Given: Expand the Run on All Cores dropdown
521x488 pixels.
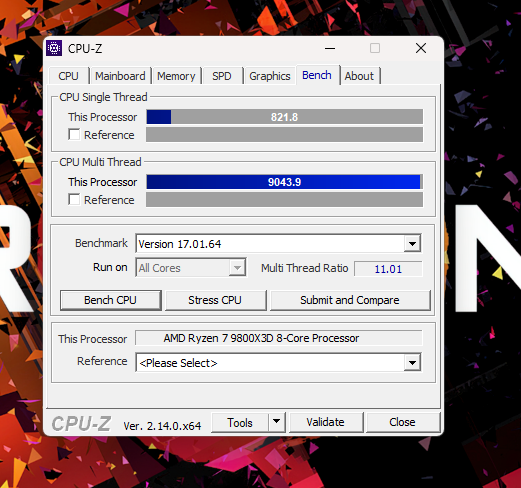Looking at the screenshot, I should [x=191, y=268].
